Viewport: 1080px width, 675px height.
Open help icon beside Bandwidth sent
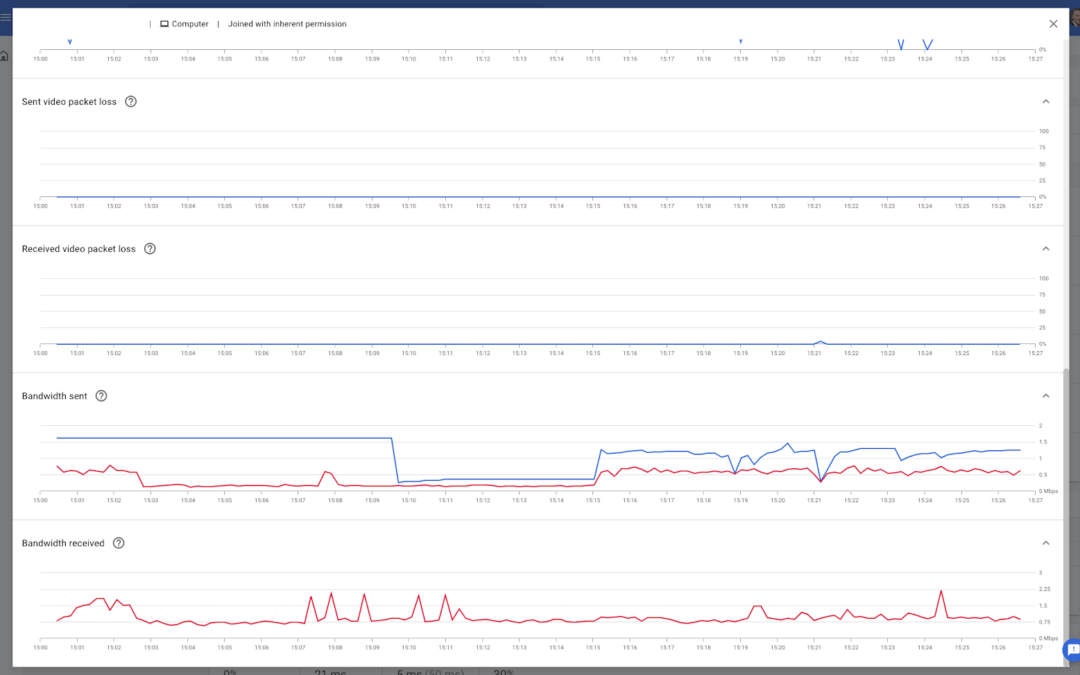pyautogui.click(x=101, y=396)
